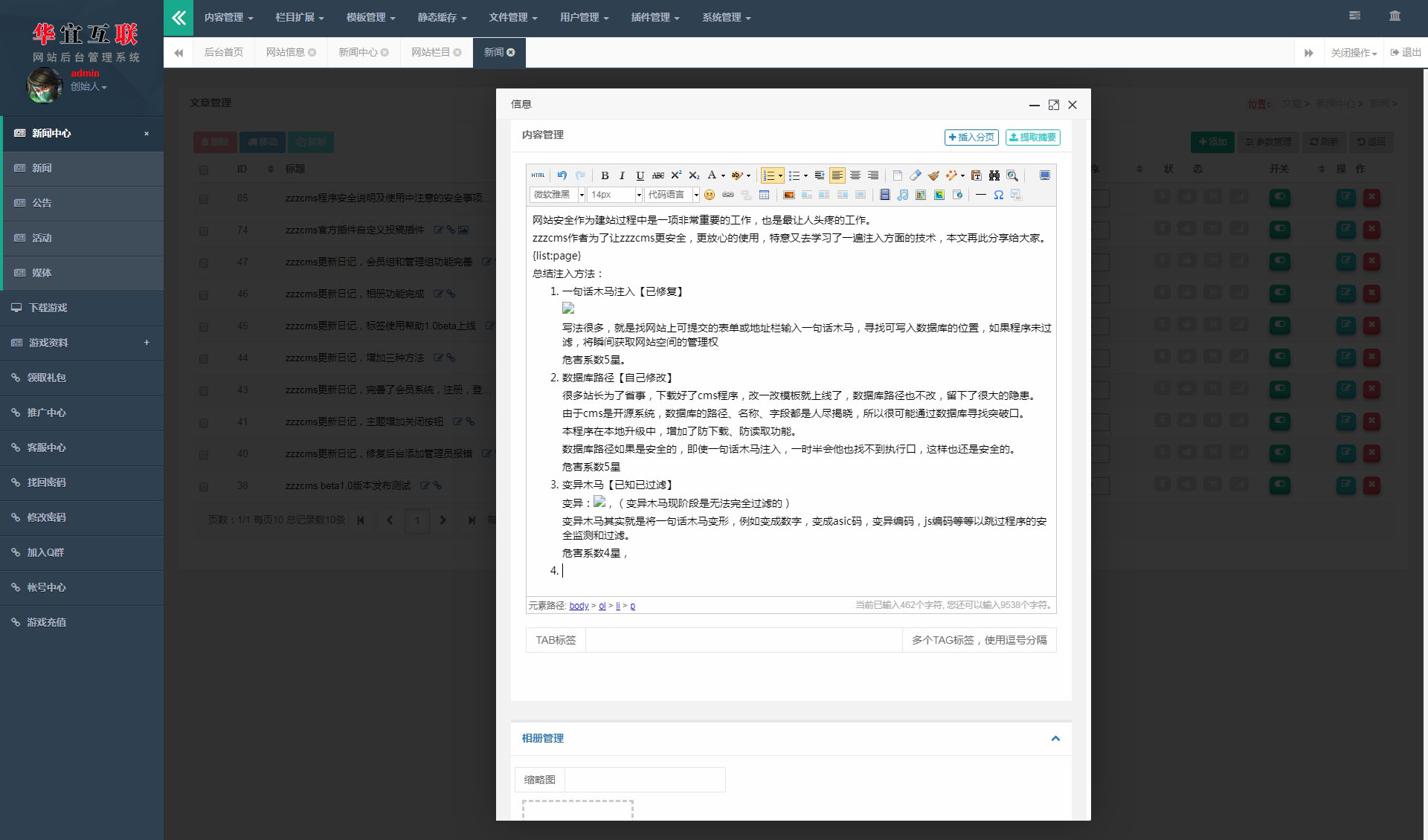Tick checkbox for article ID 38 row
Screen dimensions: 1428x840
coord(204,487)
